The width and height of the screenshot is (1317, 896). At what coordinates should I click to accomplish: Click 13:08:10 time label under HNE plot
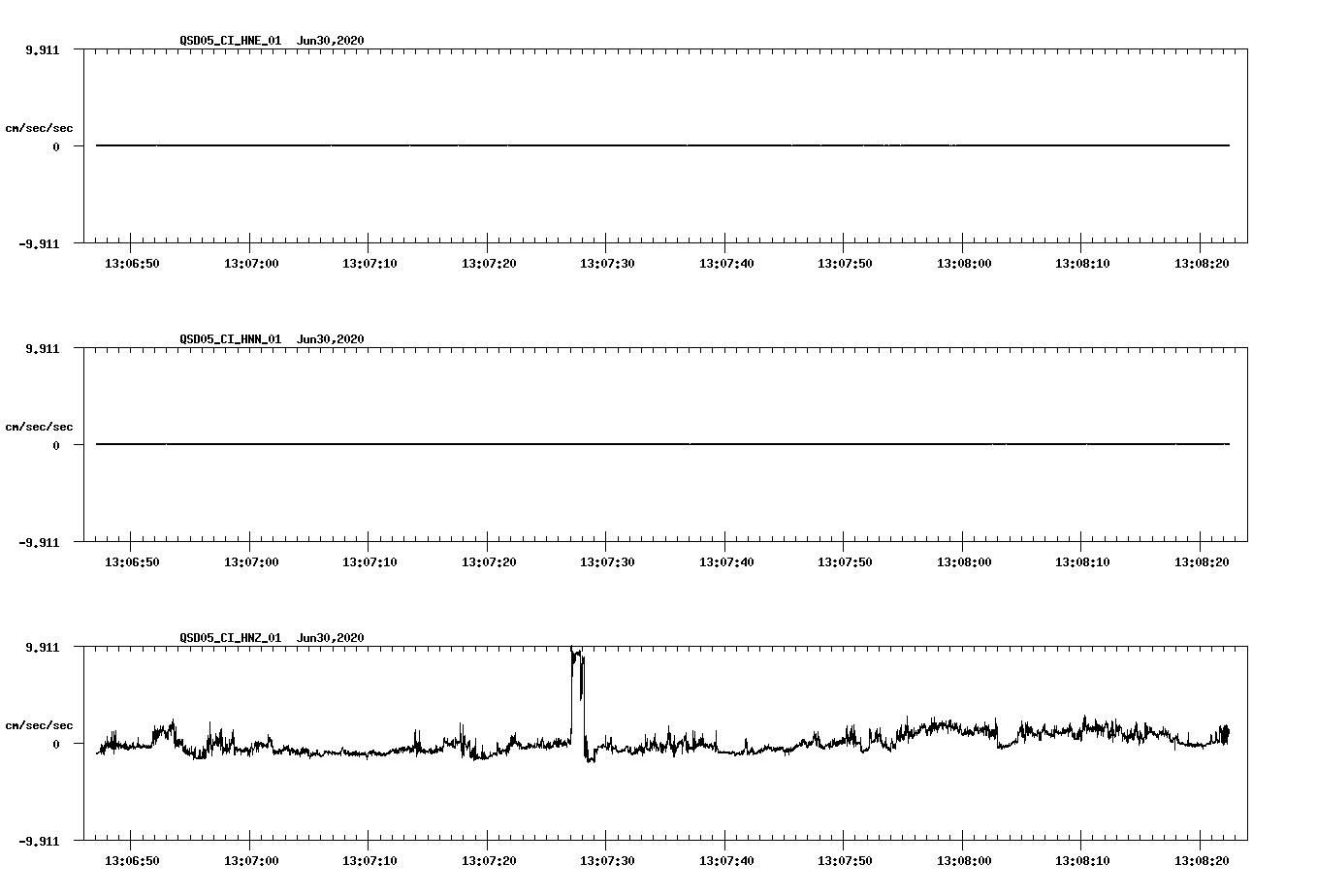pos(1082,264)
